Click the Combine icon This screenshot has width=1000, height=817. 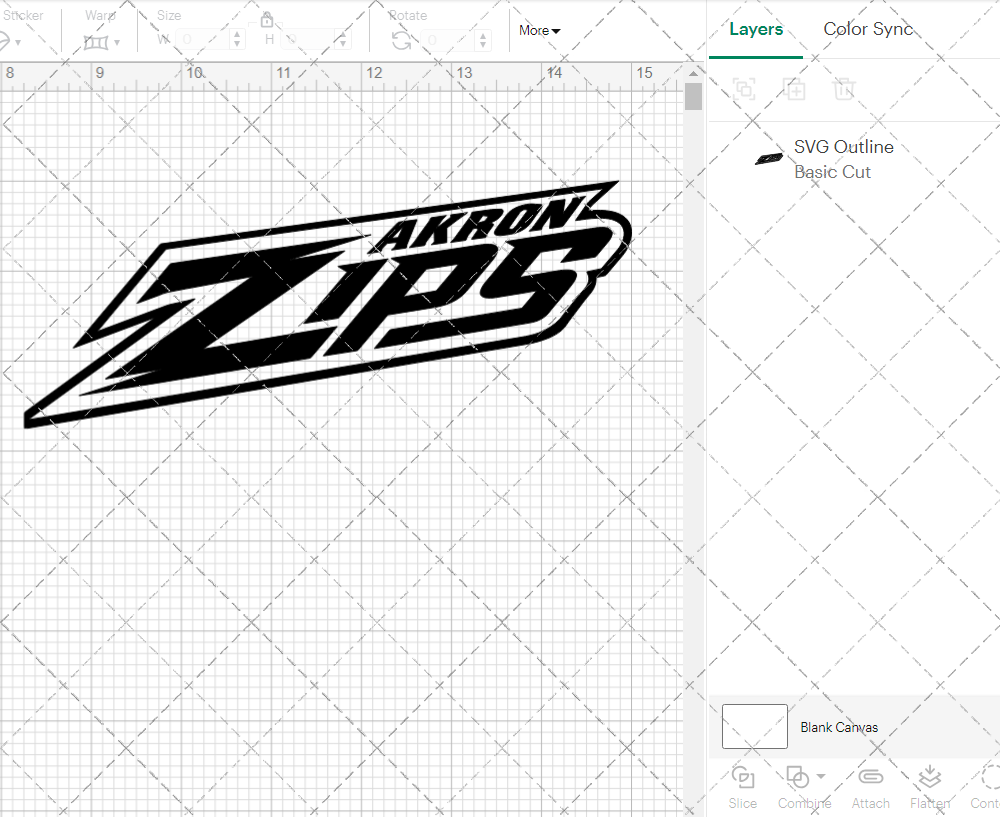[797, 776]
